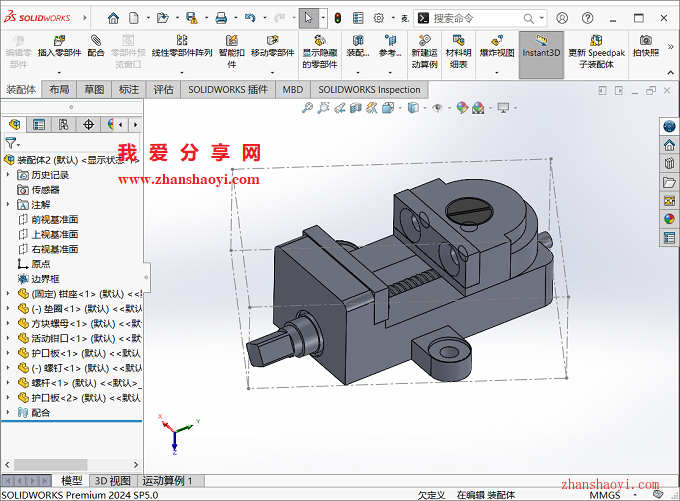Open the SOLIDWORKS Inspection tab
This screenshot has width=680, height=501.
[x=369, y=89]
